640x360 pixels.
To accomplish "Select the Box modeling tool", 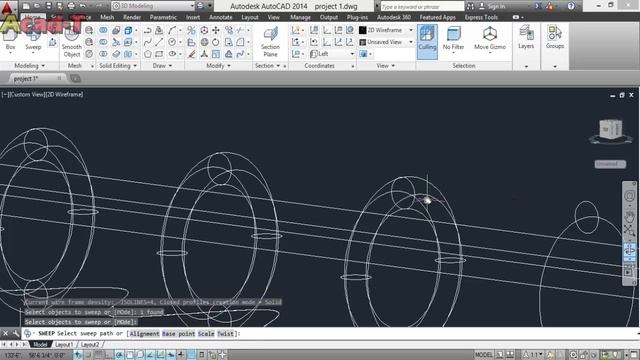I will pyautogui.click(x=11, y=40).
